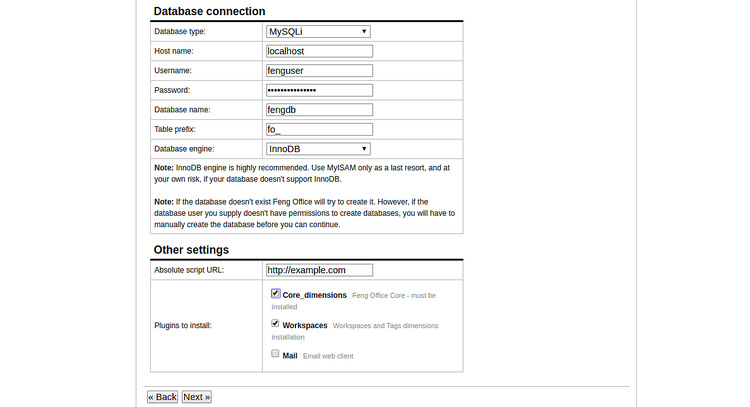Click the masked Password input field
Screen dimensions: 750x407
[x=319, y=90]
